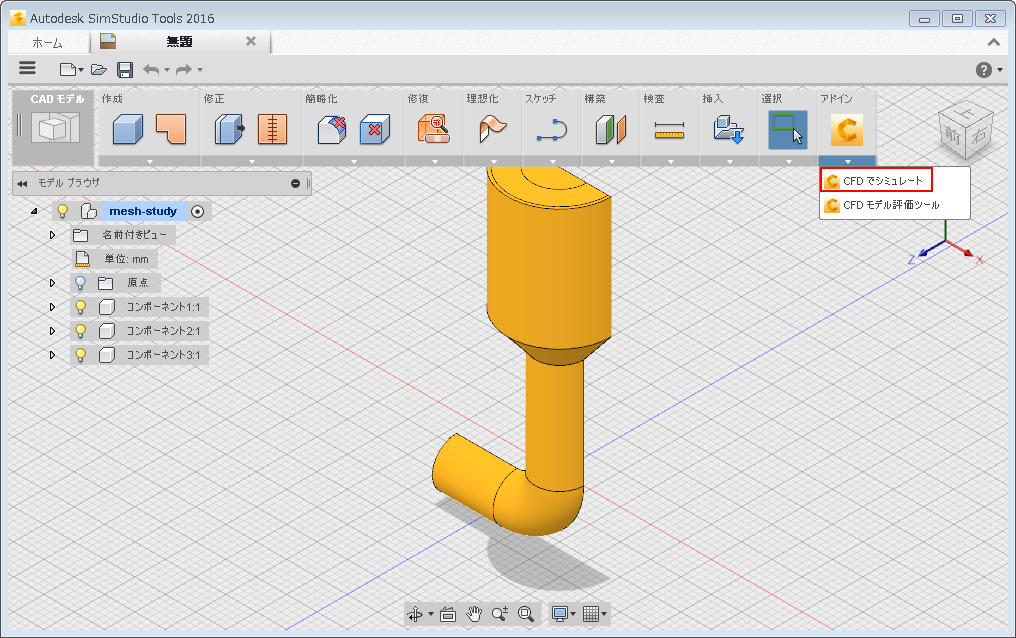Open the undo history dropdown
Image resolution: width=1016 pixels, height=638 pixels.
point(167,70)
